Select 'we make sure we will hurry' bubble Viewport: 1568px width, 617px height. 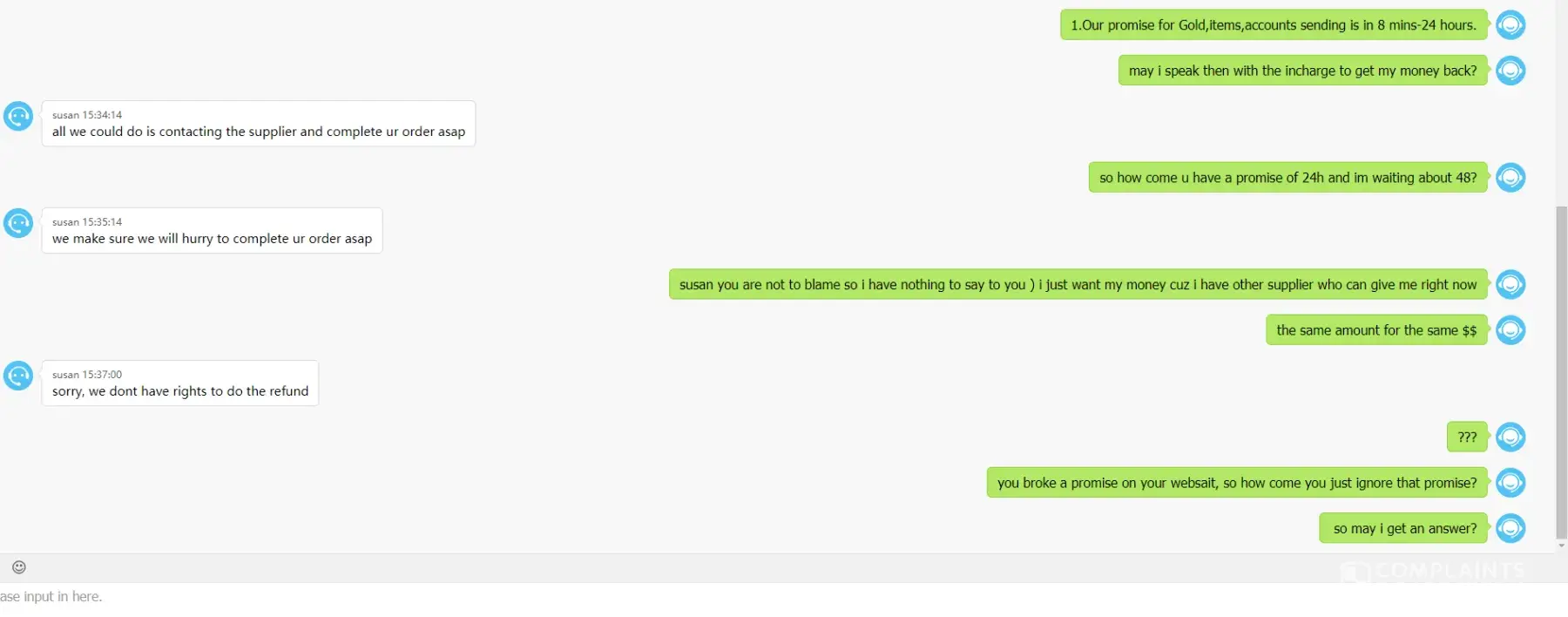pyautogui.click(x=212, y=231)
